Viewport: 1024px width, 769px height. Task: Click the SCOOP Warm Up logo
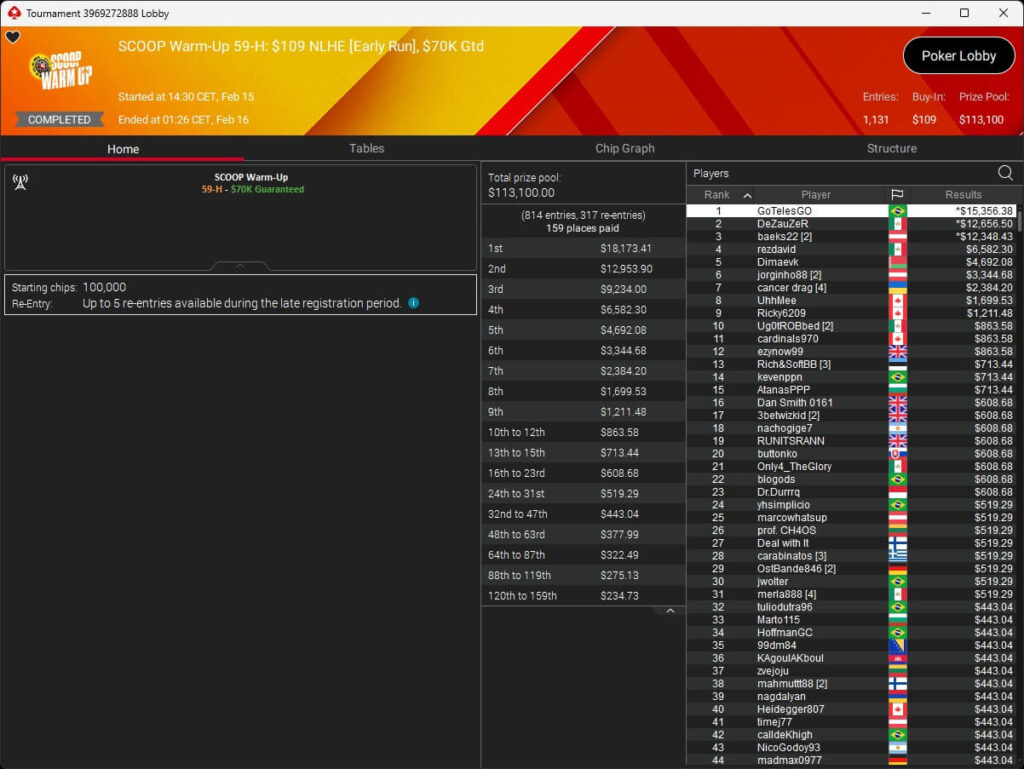[x=60, y=72]
